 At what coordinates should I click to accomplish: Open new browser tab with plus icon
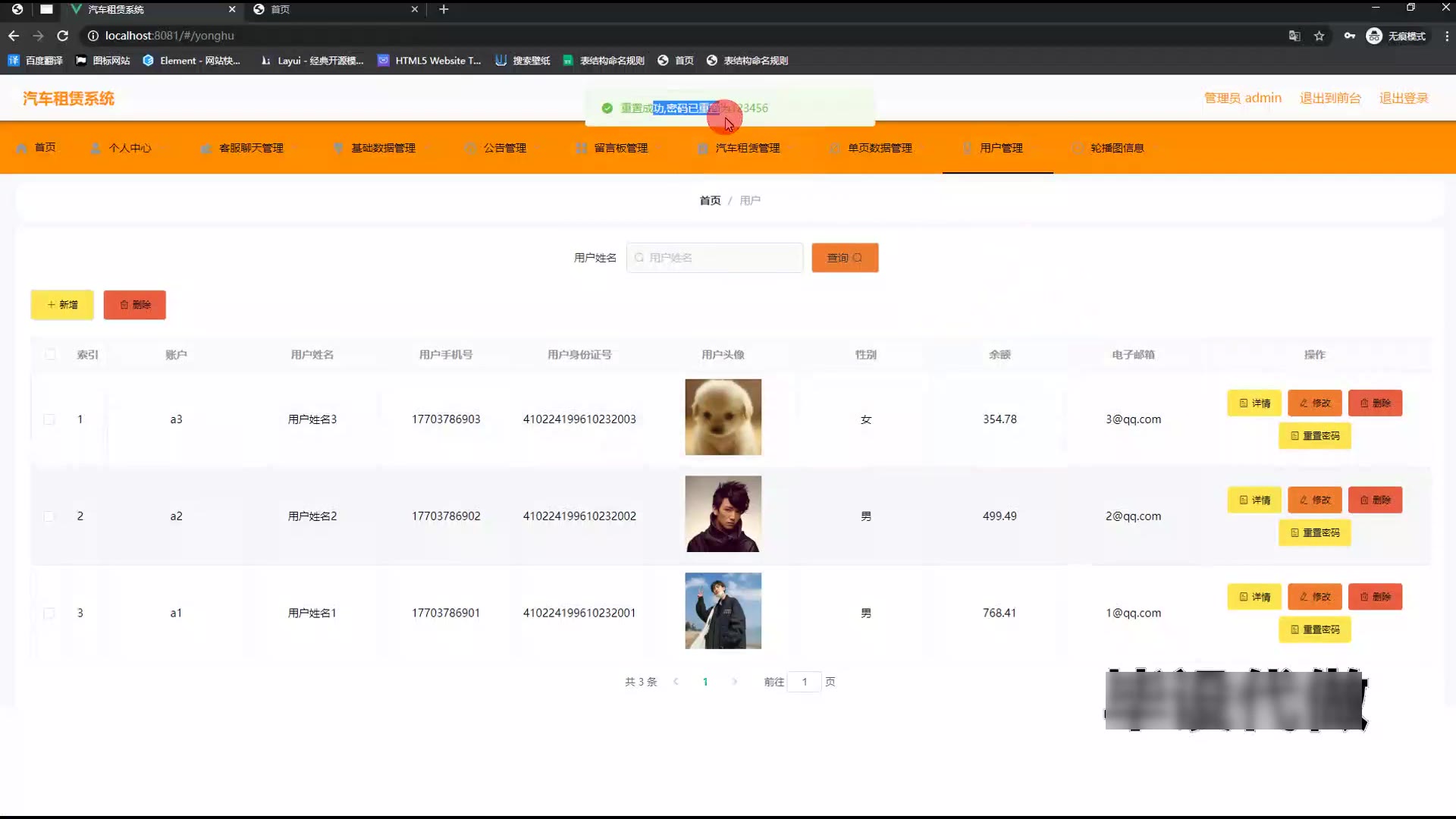point(444,9)
